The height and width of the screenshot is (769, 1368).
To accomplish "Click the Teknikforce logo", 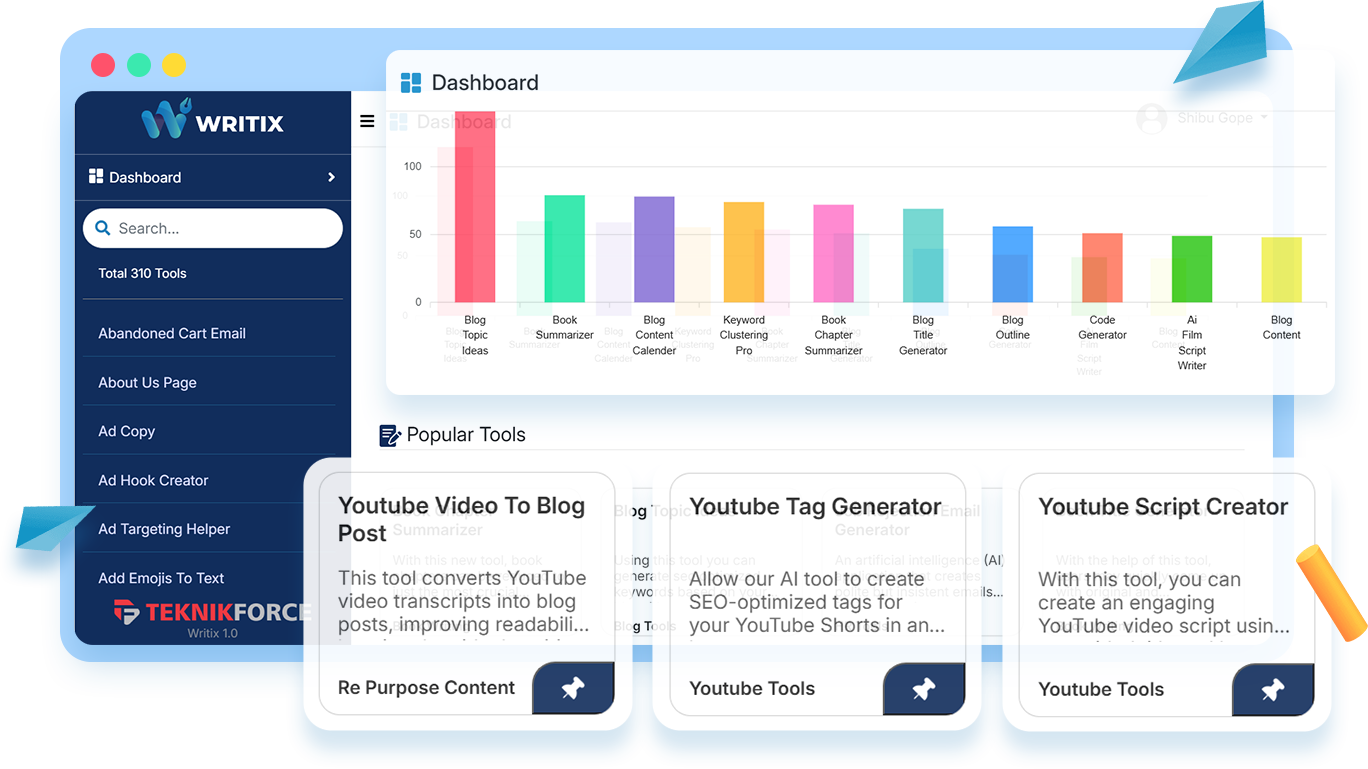I will [212, 611].
